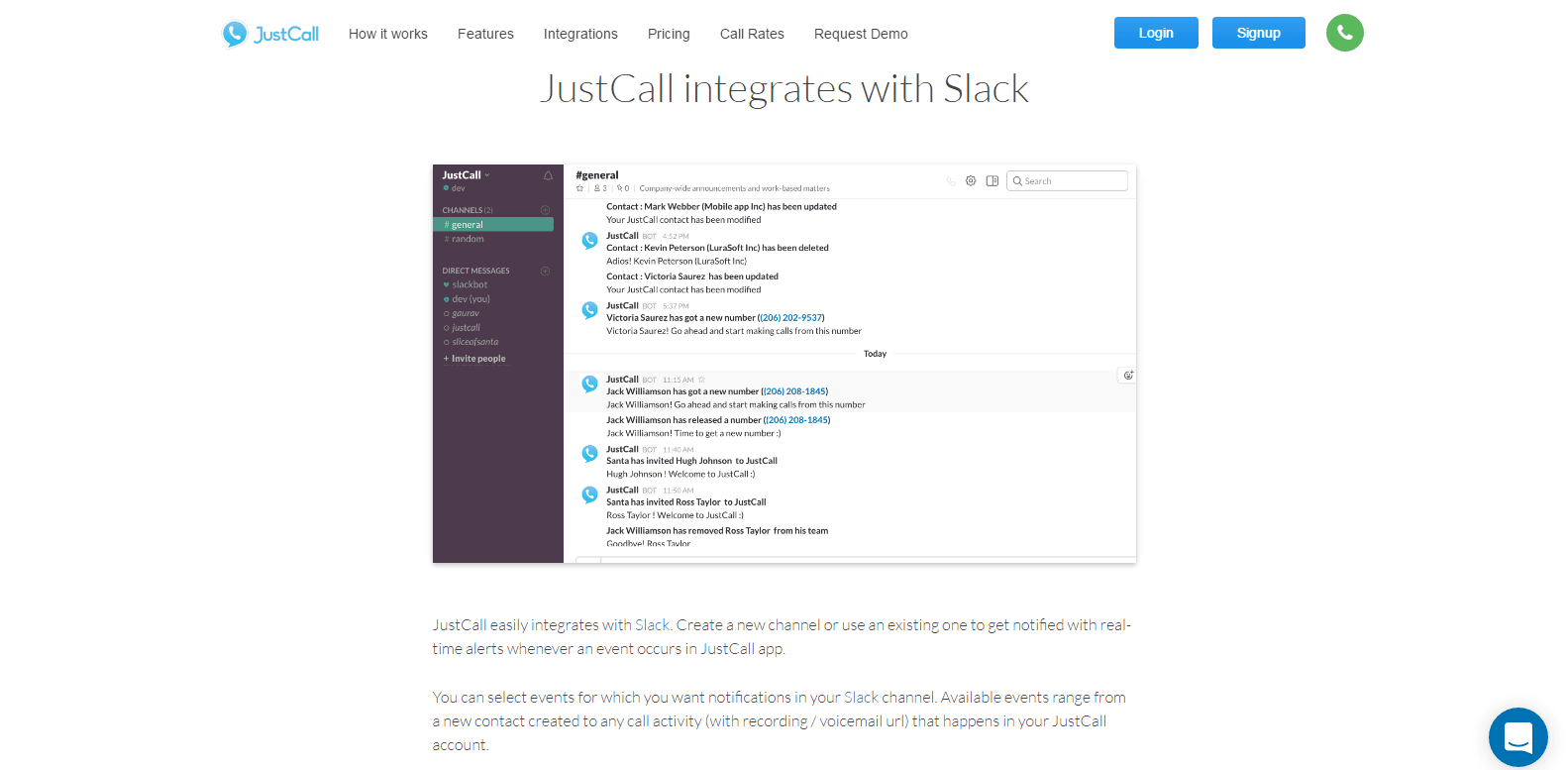
Task: Click "Contact : Mark Webber" updated message
Action: click(x=721, y=207)
